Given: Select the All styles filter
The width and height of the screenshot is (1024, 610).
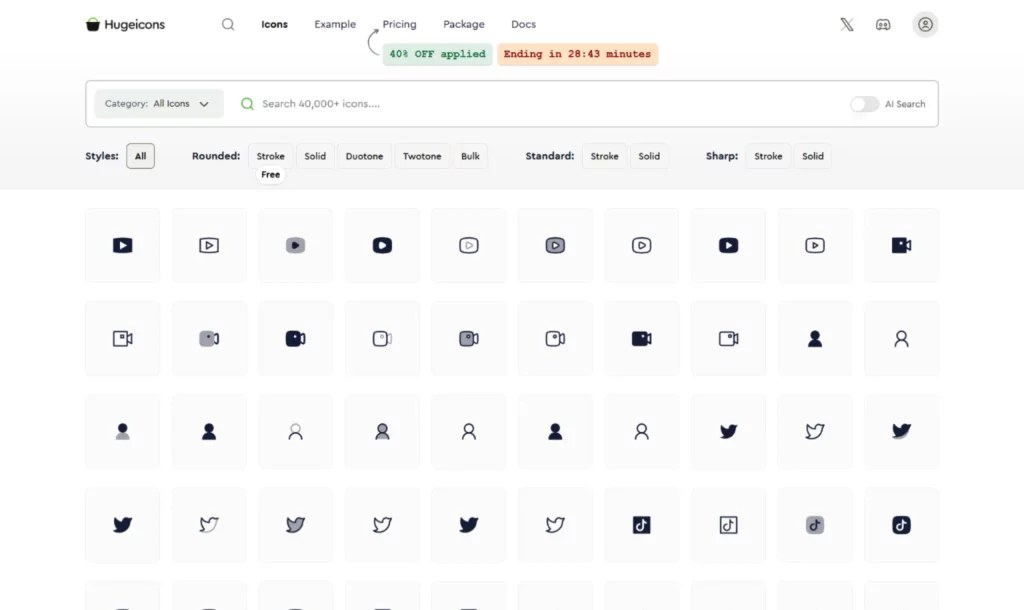Looking at the screenshot, I should pos(140,156).
